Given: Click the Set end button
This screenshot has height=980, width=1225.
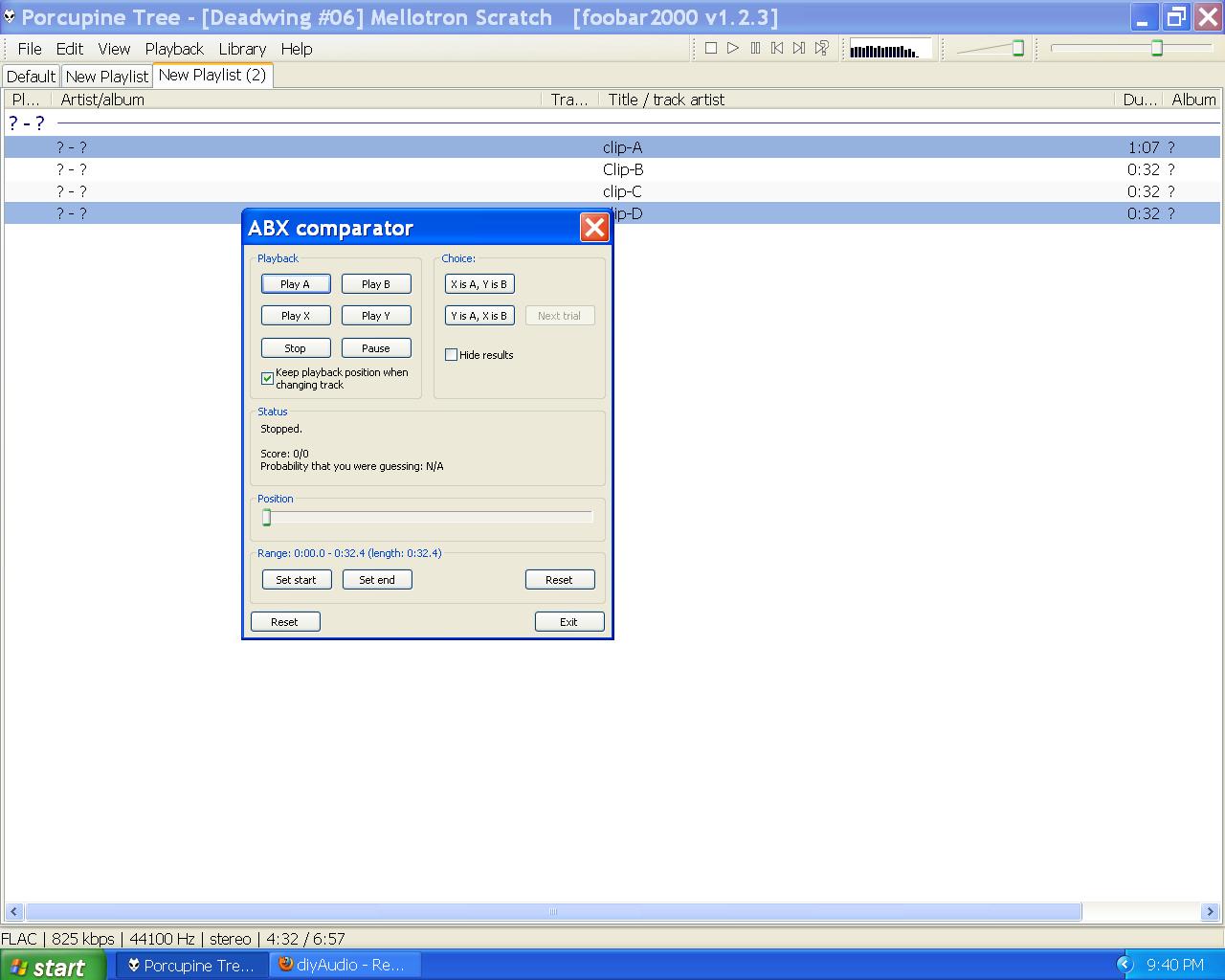Looking at the screenshot, I should [x=377, y=580].
